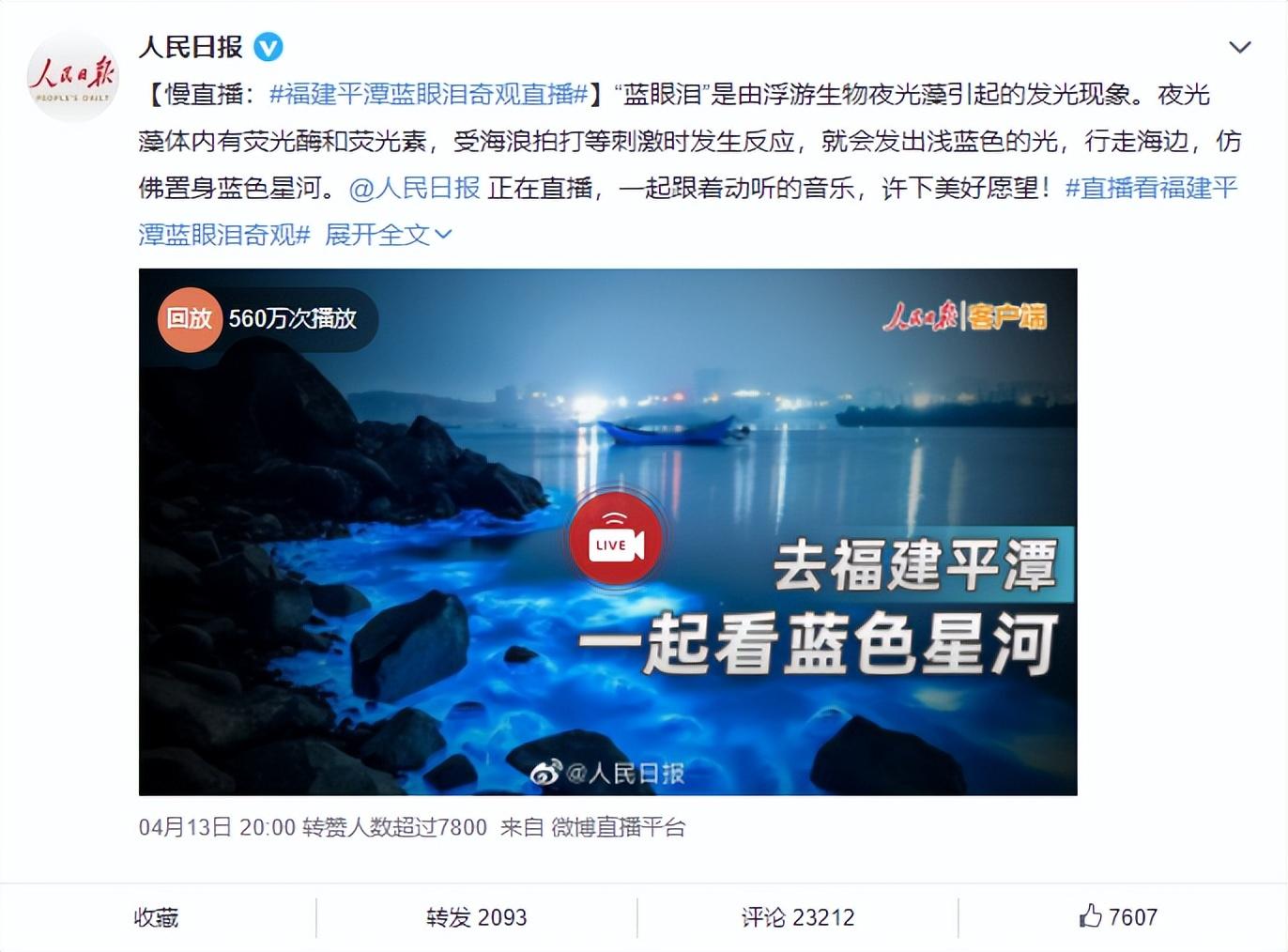
Task: Click the People's Daily profile avatar
Action: click(x=73, y=76)
